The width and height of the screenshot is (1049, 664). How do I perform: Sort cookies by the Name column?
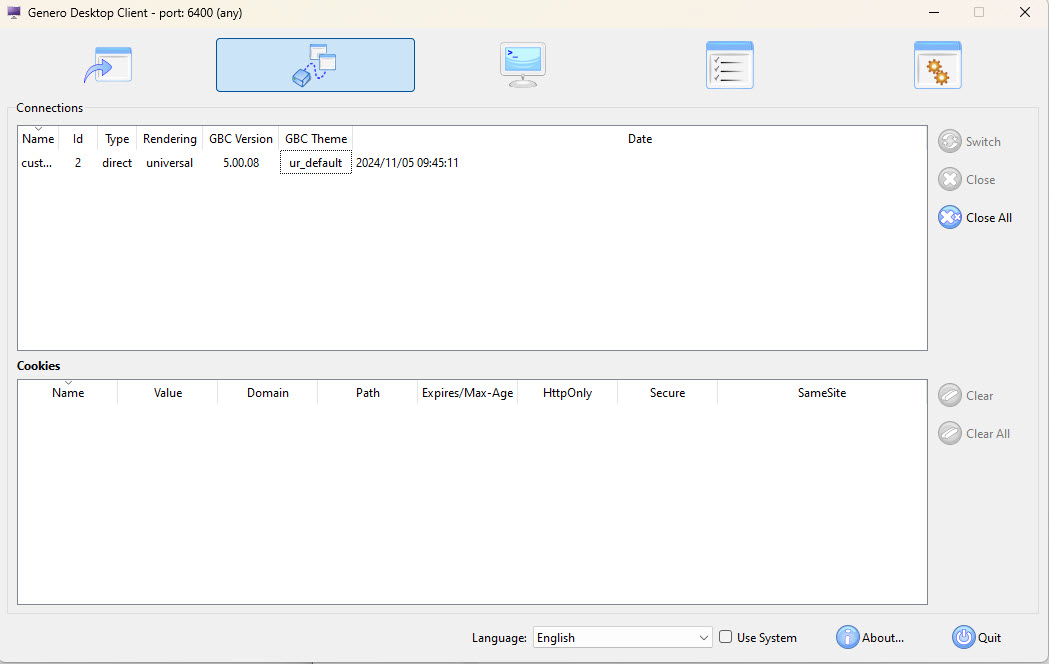(67, 392)
